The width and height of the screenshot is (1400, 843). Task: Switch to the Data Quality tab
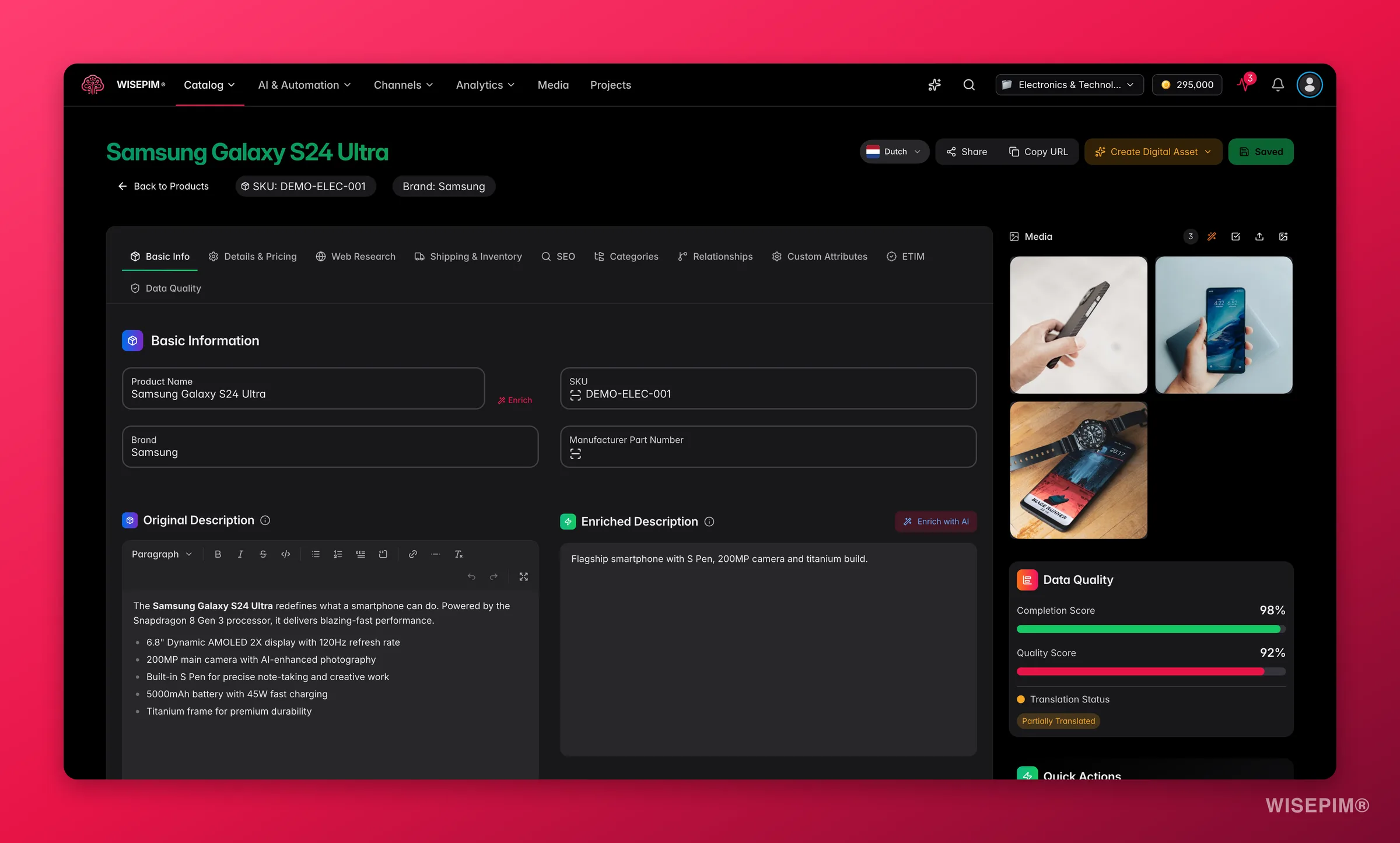(166, 288)
